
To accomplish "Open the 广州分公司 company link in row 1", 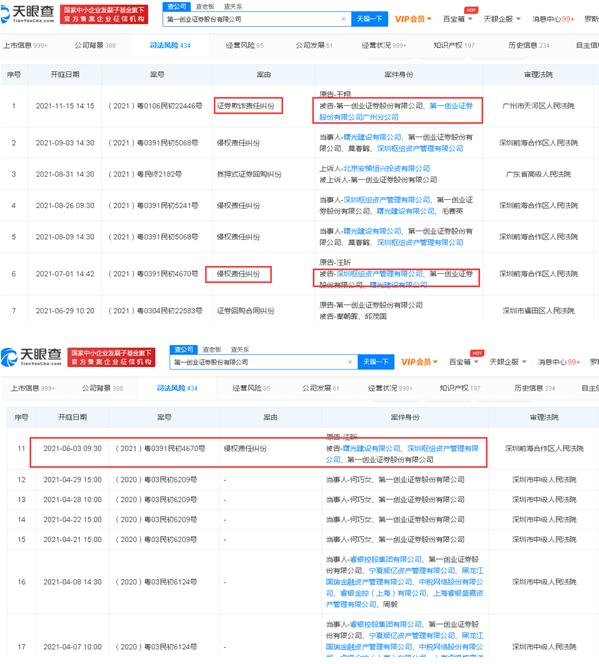I will click(x=396, y=111).
